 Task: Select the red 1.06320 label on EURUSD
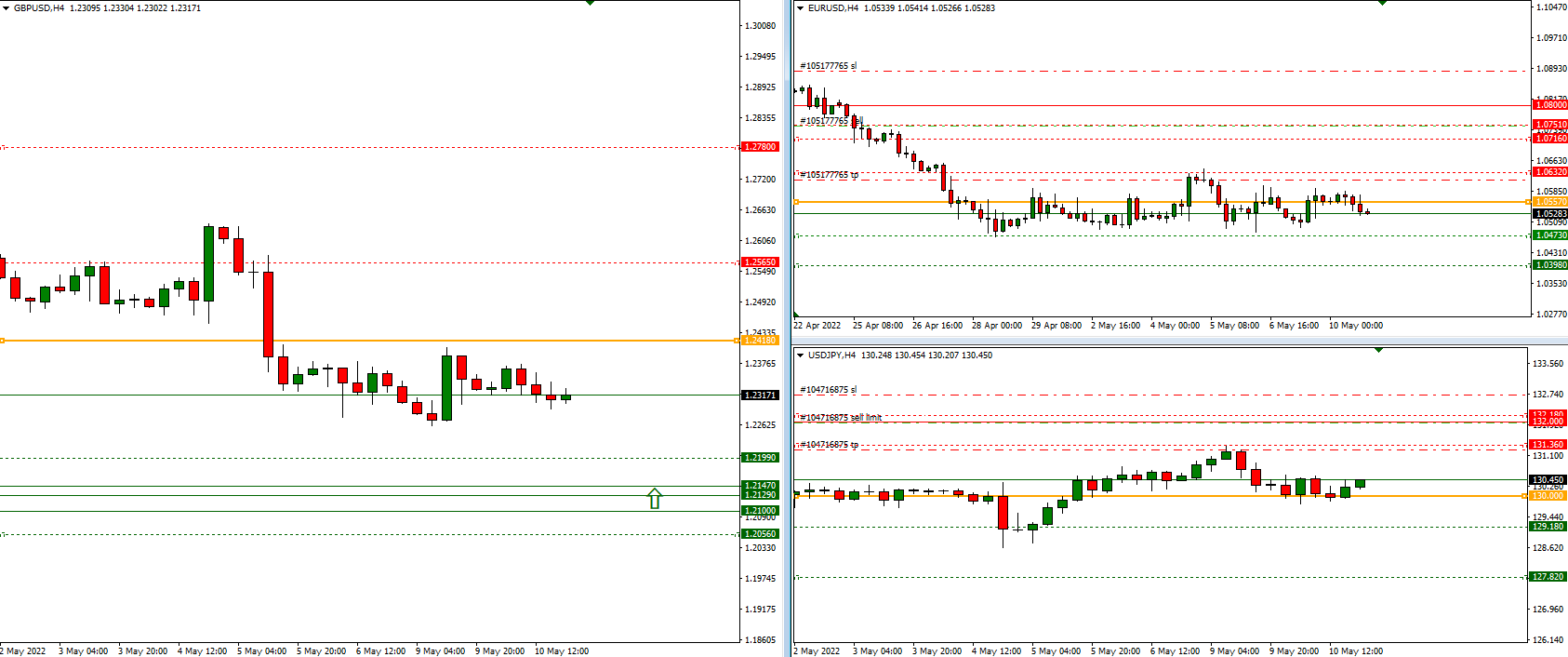(x=1550, y=172)
